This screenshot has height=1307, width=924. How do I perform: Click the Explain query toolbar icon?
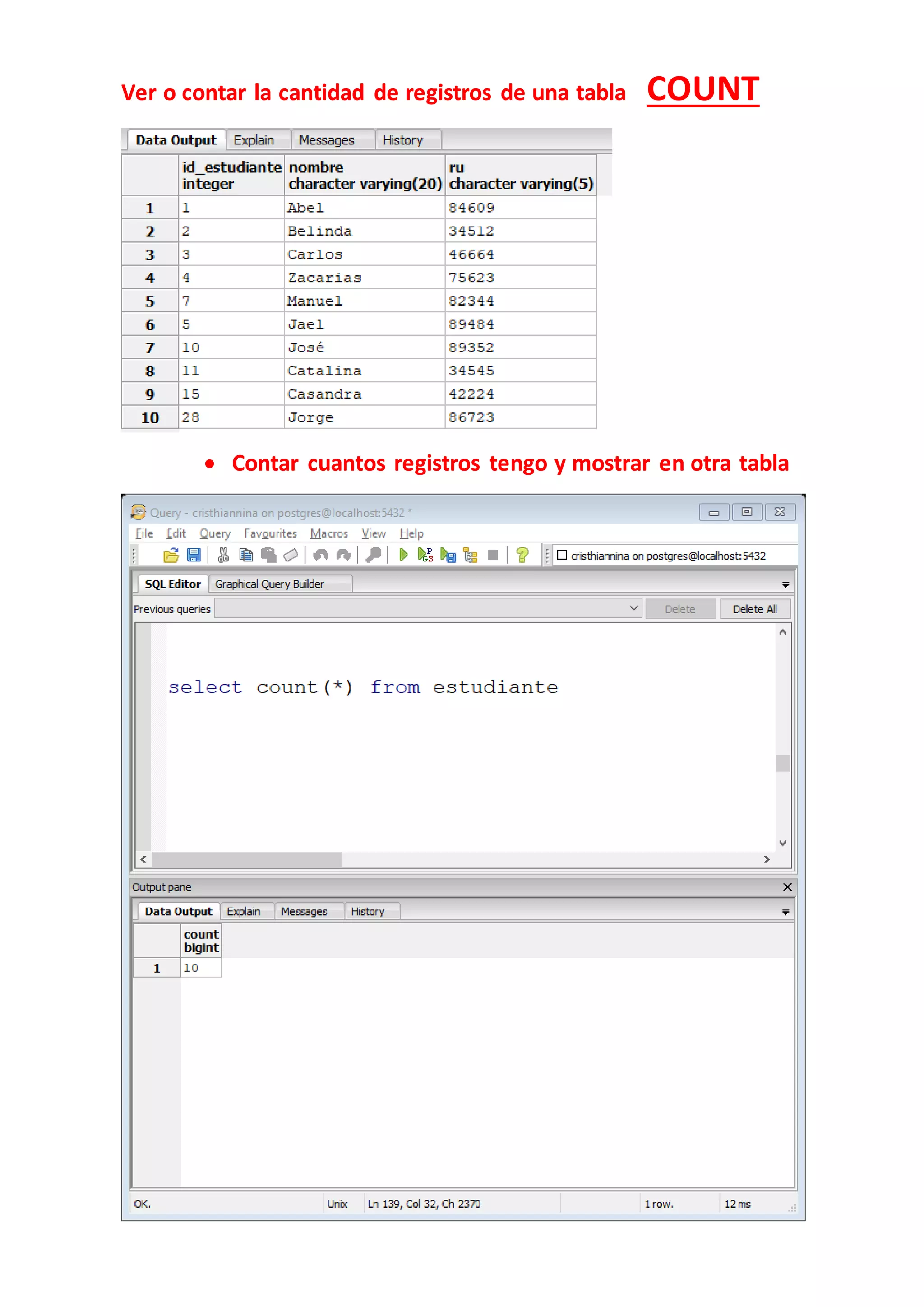471,555
